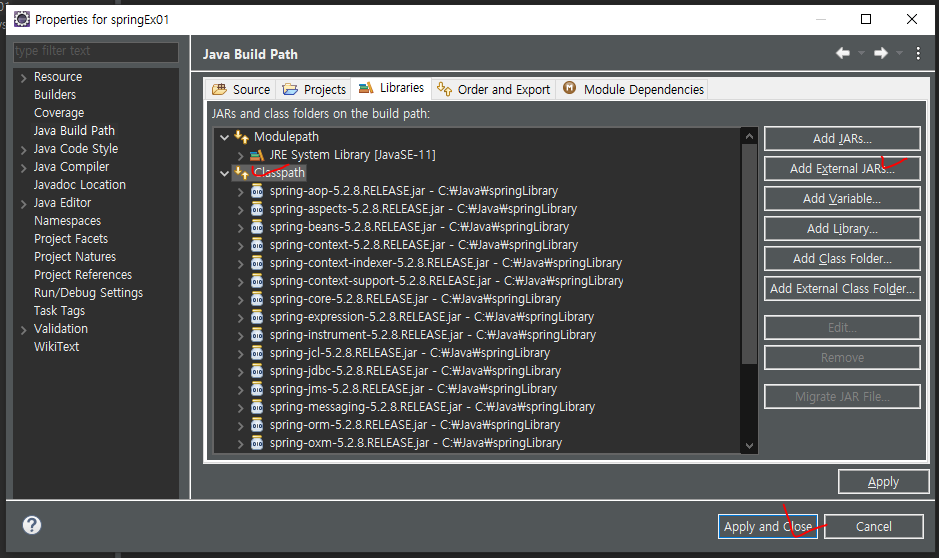Click the spring-context-indexer jar file icon
The height and width of the screenshot is (558, 939).
click(x=257, y=263)
